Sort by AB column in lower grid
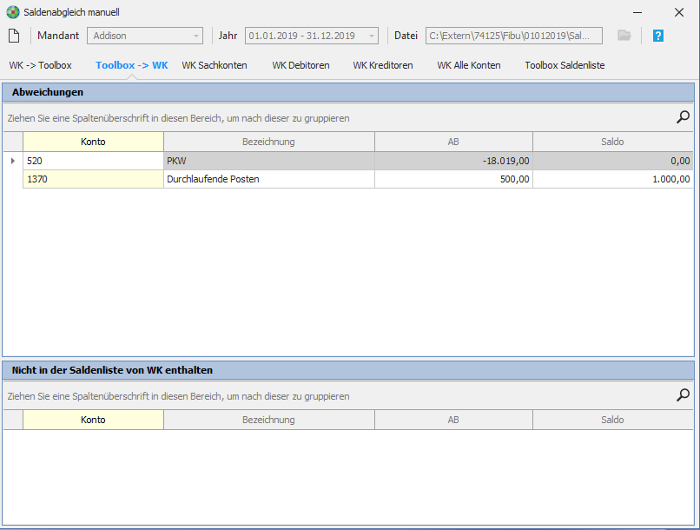The height and width of the screenshot is (530, 700). tap(454, 420)
